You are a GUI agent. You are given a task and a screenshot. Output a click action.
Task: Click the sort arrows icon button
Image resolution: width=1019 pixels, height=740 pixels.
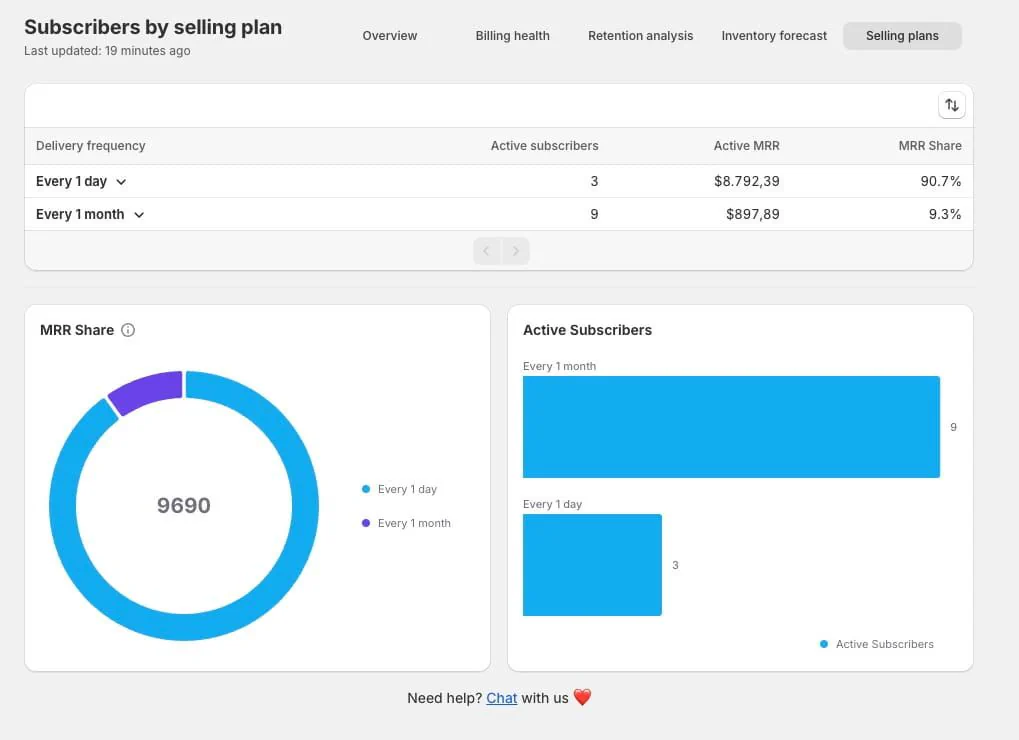[x=951, y=105]
